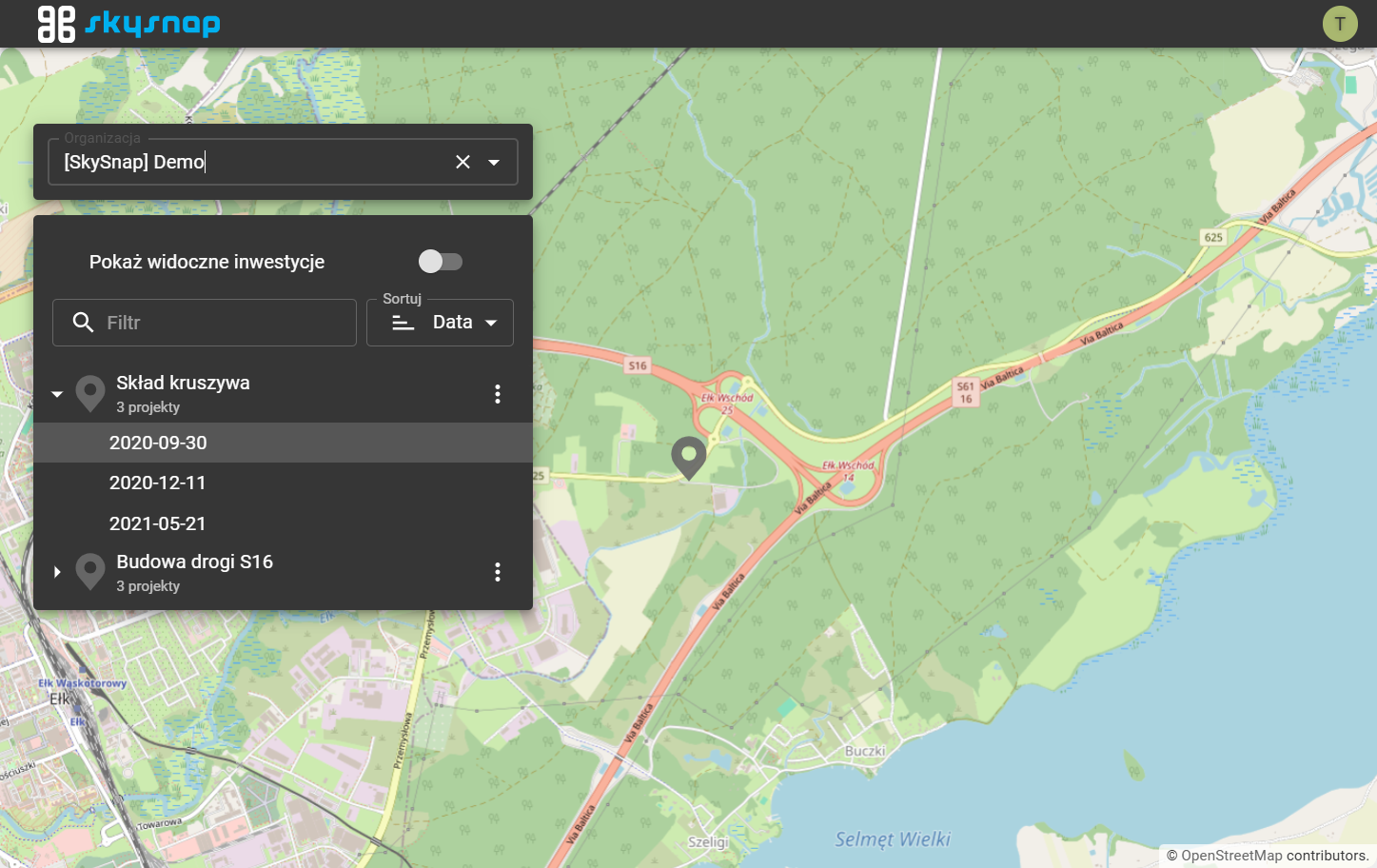Screen dimensions: 1377x868
Task: Click the Skład kruszywa title
Action: [x=184, y=383]
